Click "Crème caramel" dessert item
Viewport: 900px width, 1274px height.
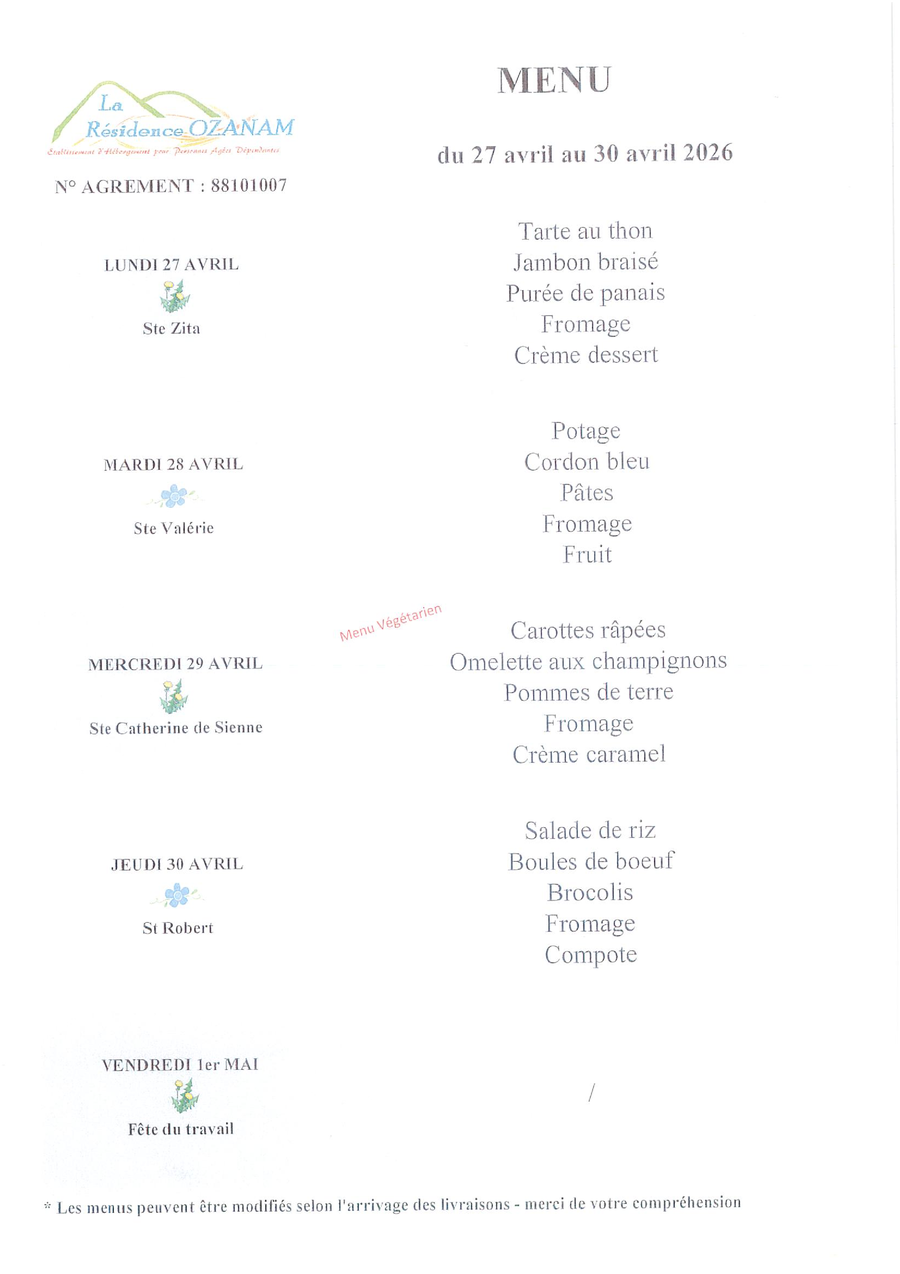click(x=589, y=754)
